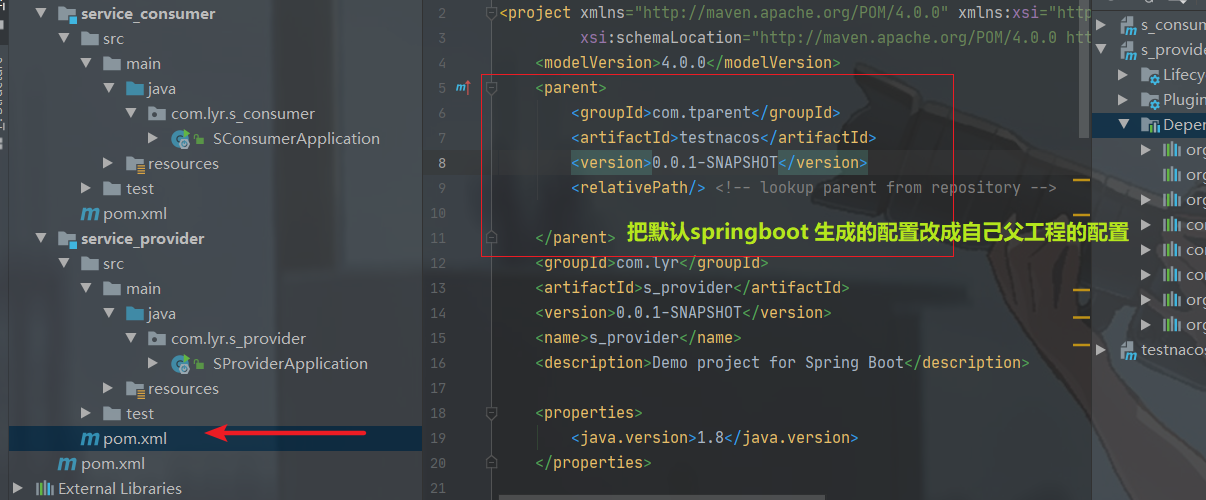Click the External Libraries icon
The height and width of the screenshot is (500, 1206).
(x=45, y=489)
